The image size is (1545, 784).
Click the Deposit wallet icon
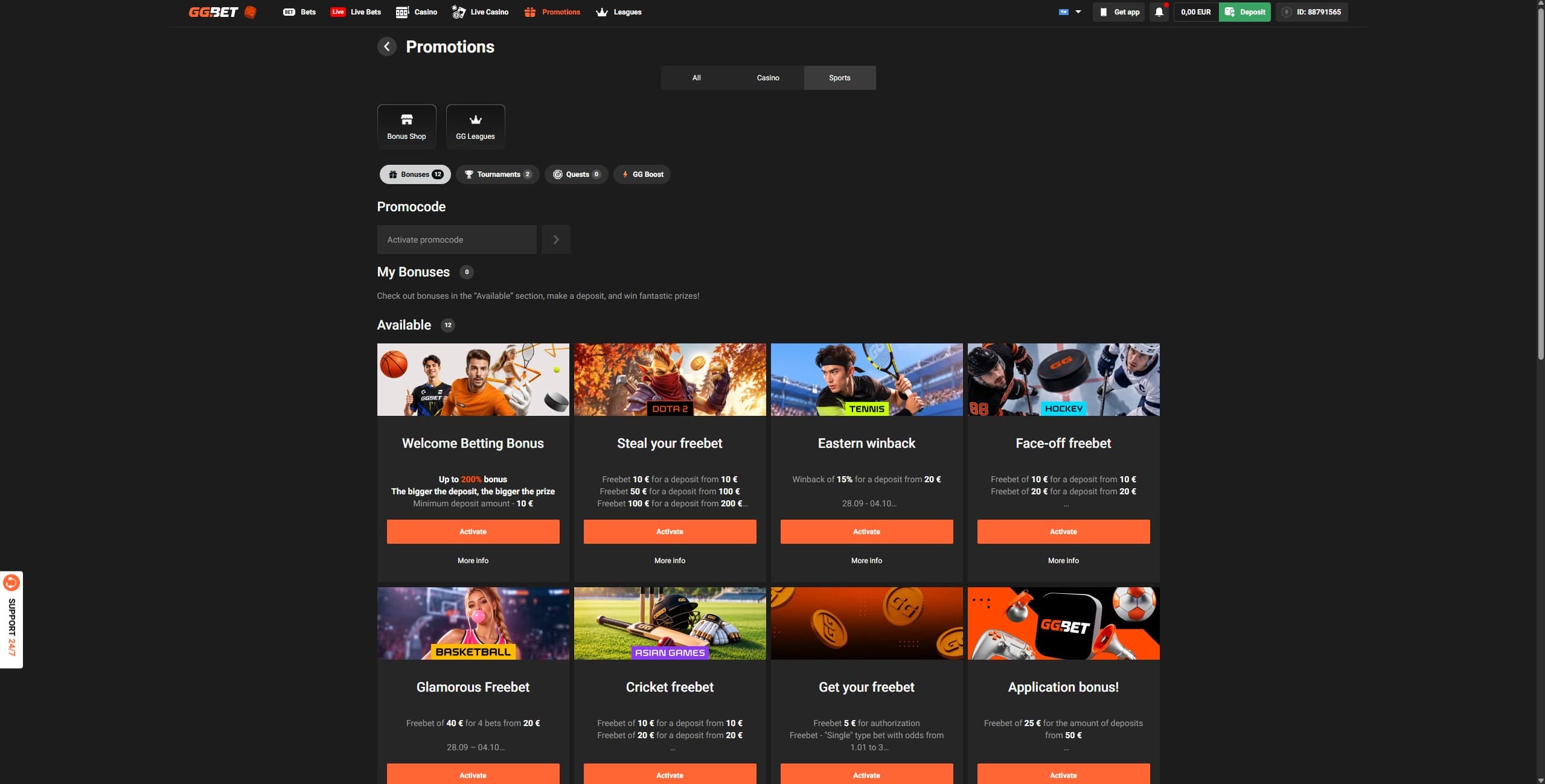pos(1229,12)
